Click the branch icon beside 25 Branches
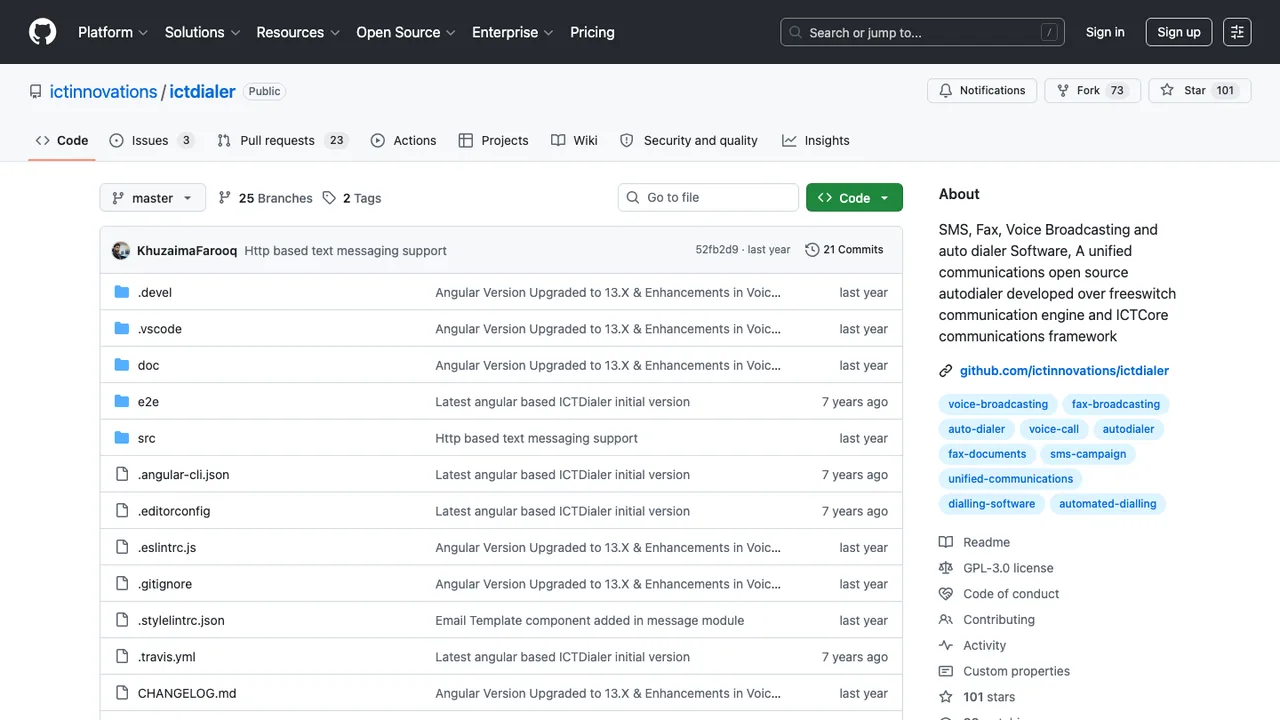This screenshot has width=1280, height=720. (225, 198)
